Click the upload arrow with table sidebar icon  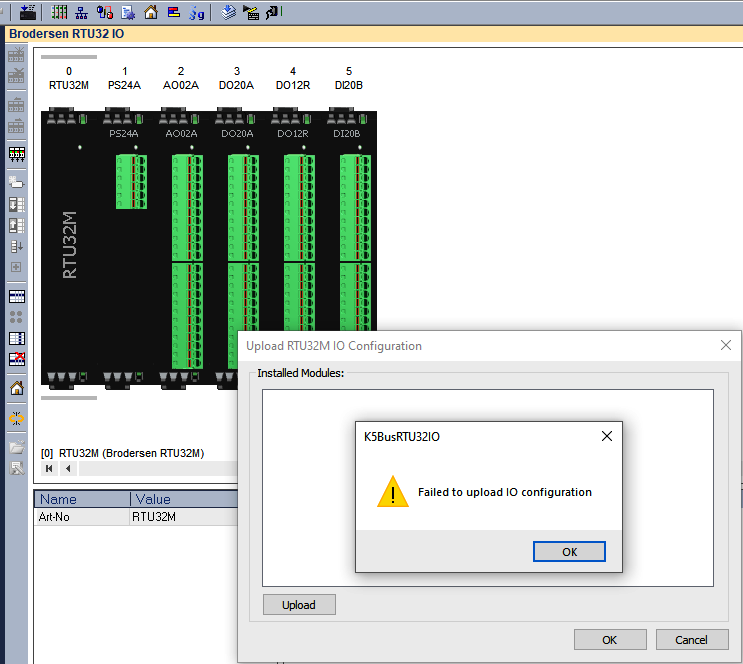pos(17,226)
